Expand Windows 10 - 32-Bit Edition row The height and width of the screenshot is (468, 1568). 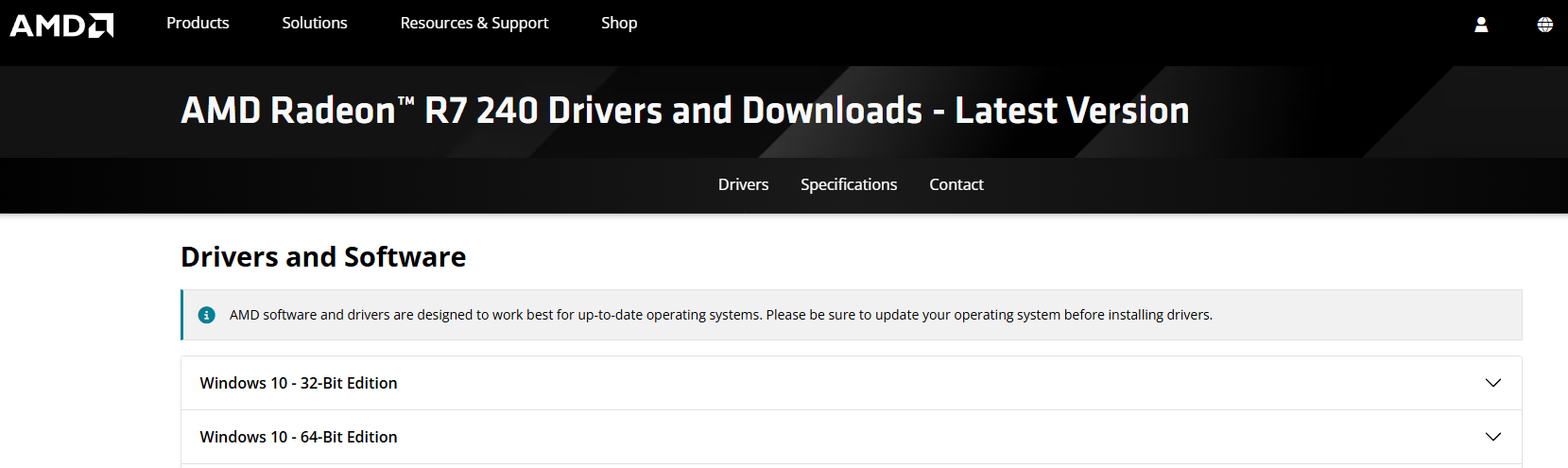click(852, 383)
